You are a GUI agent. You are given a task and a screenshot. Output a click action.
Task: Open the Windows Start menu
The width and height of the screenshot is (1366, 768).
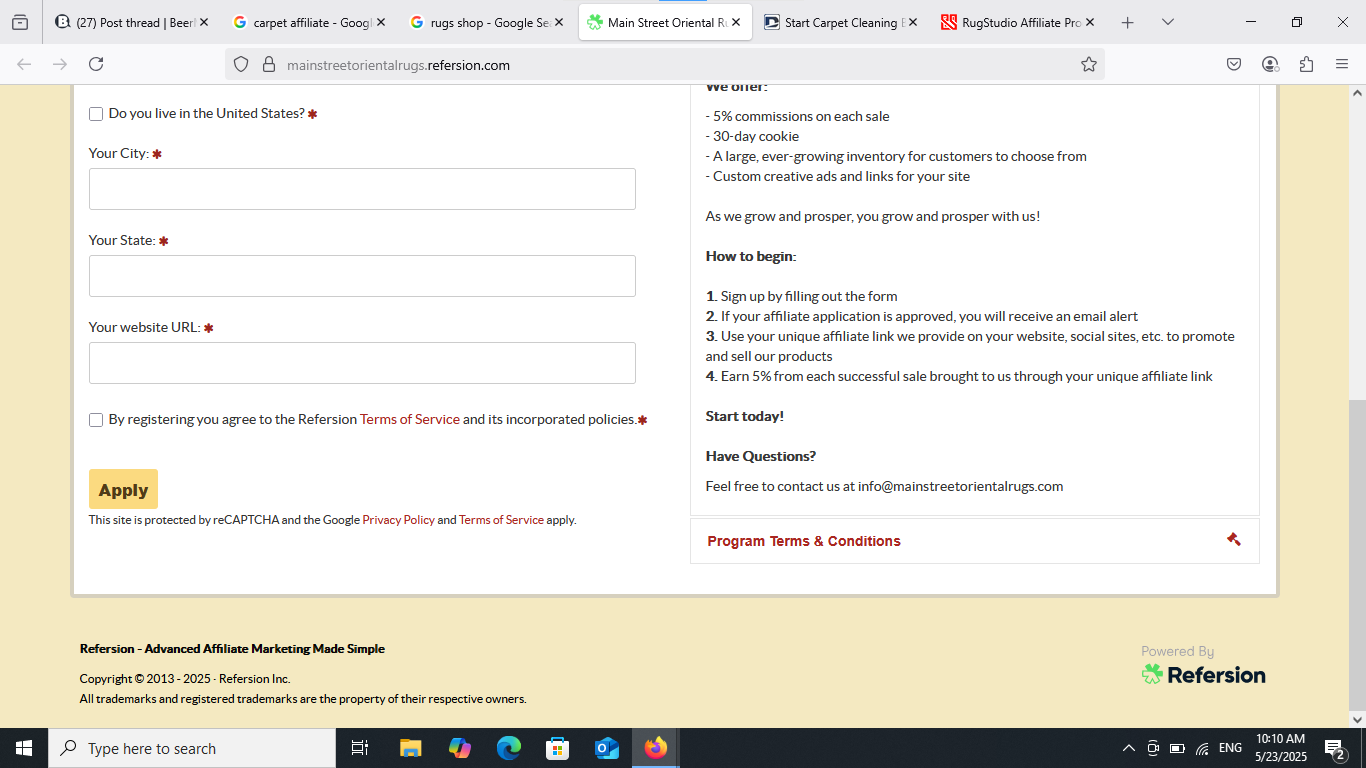click(x=22, y=748)
